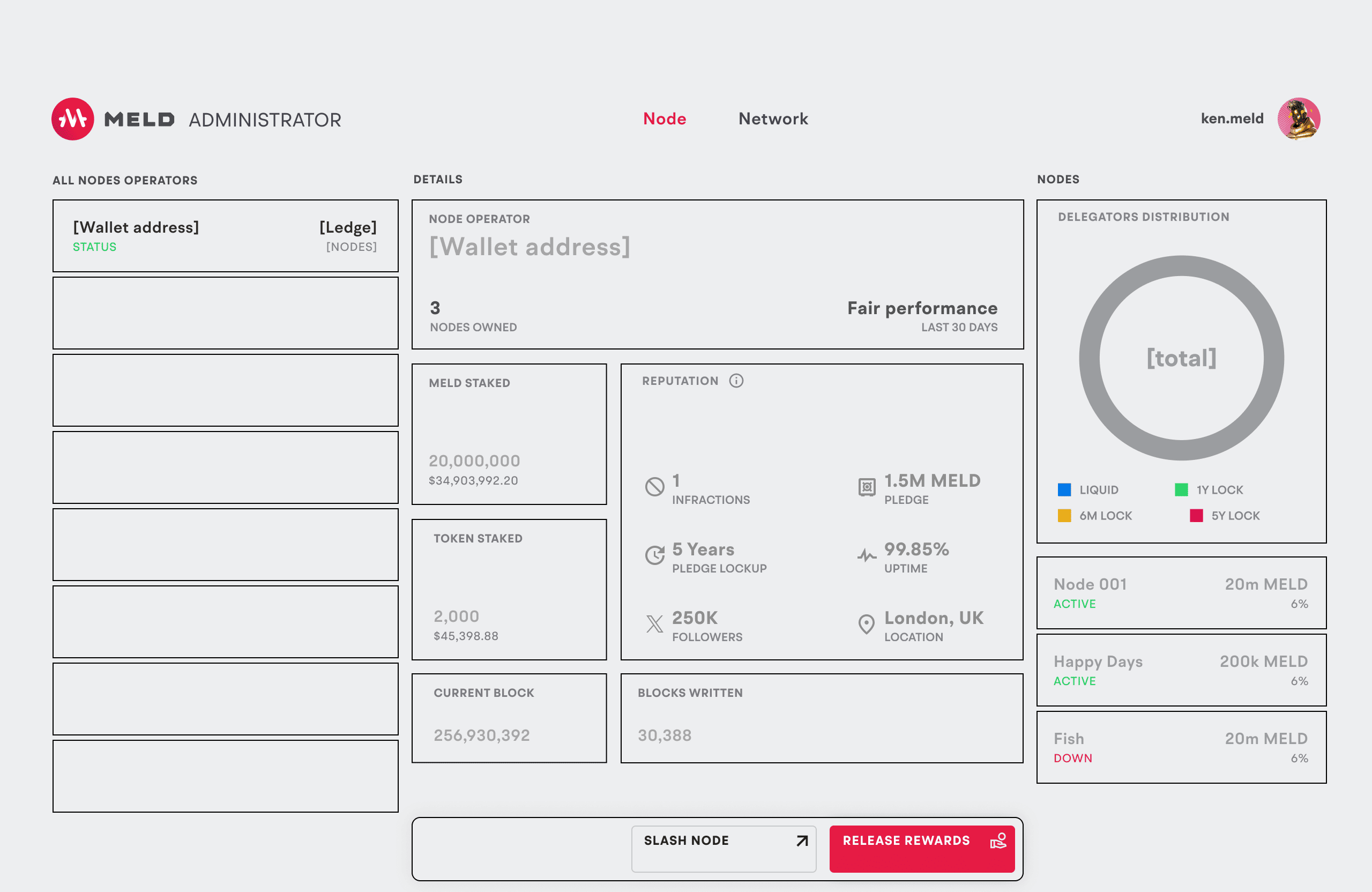Click the blue Liquid legend swatch
Image resolution: width=1372 pixels, height=892 pixels.
click(x=1064, y=489)
